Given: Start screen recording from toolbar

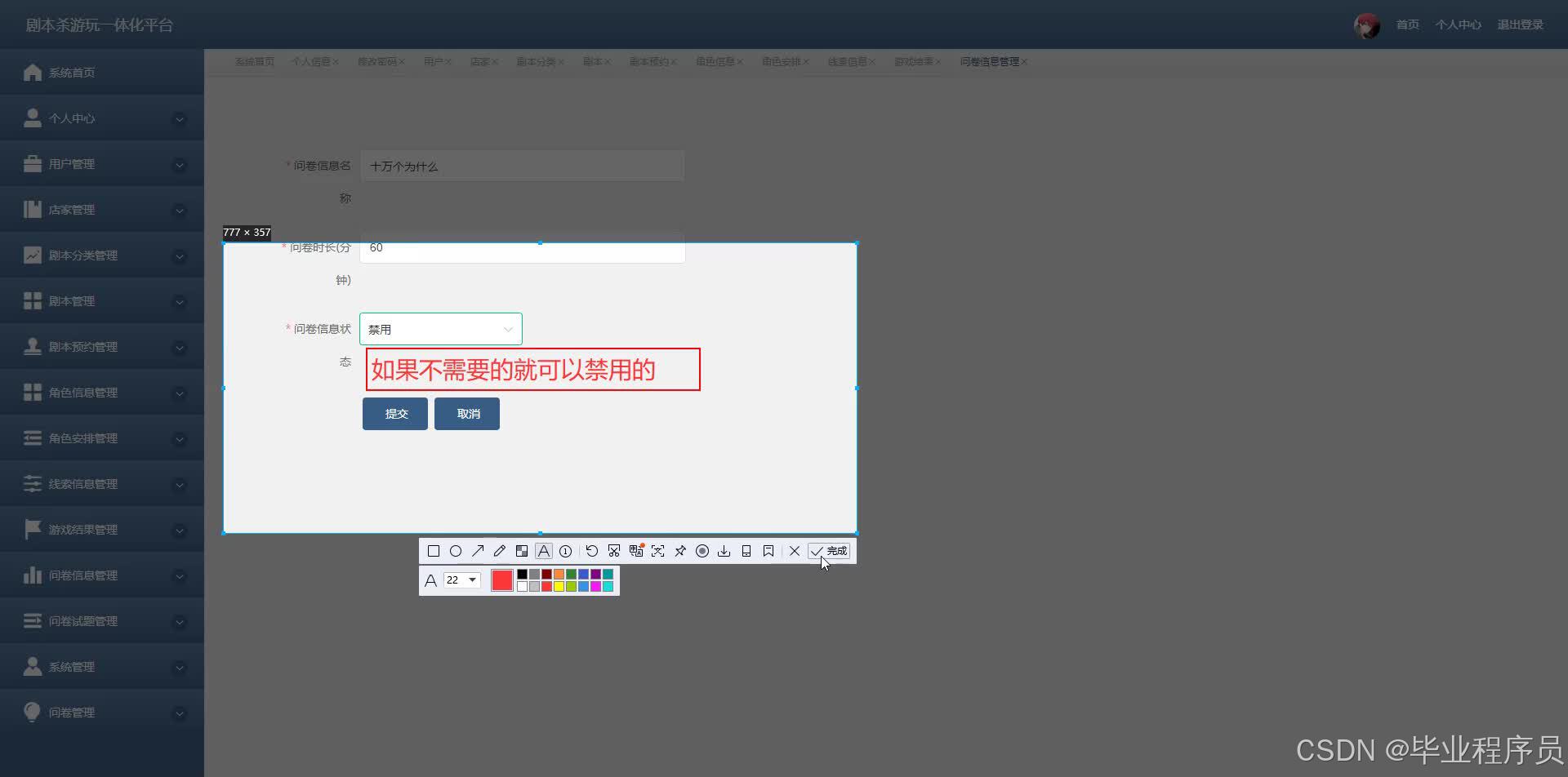Looking at the screenshot, I should [x=702, y=551].
